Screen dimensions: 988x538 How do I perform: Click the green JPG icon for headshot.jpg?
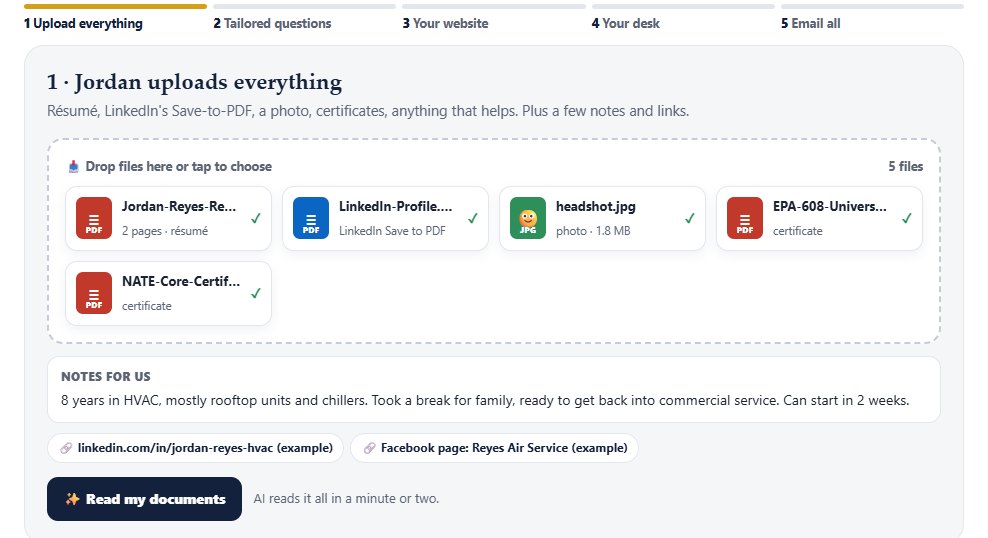[x=528, y=218]
